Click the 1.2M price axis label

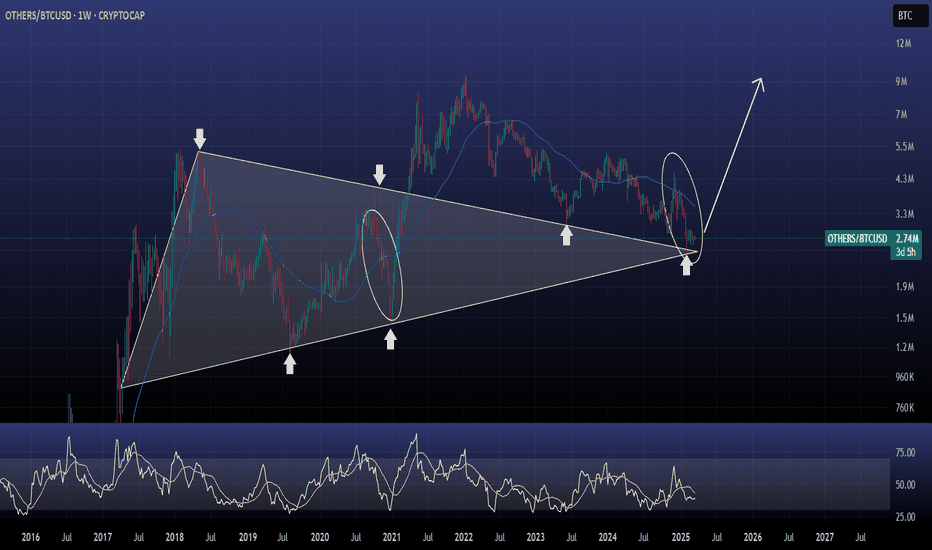click(x=905, y=347)
